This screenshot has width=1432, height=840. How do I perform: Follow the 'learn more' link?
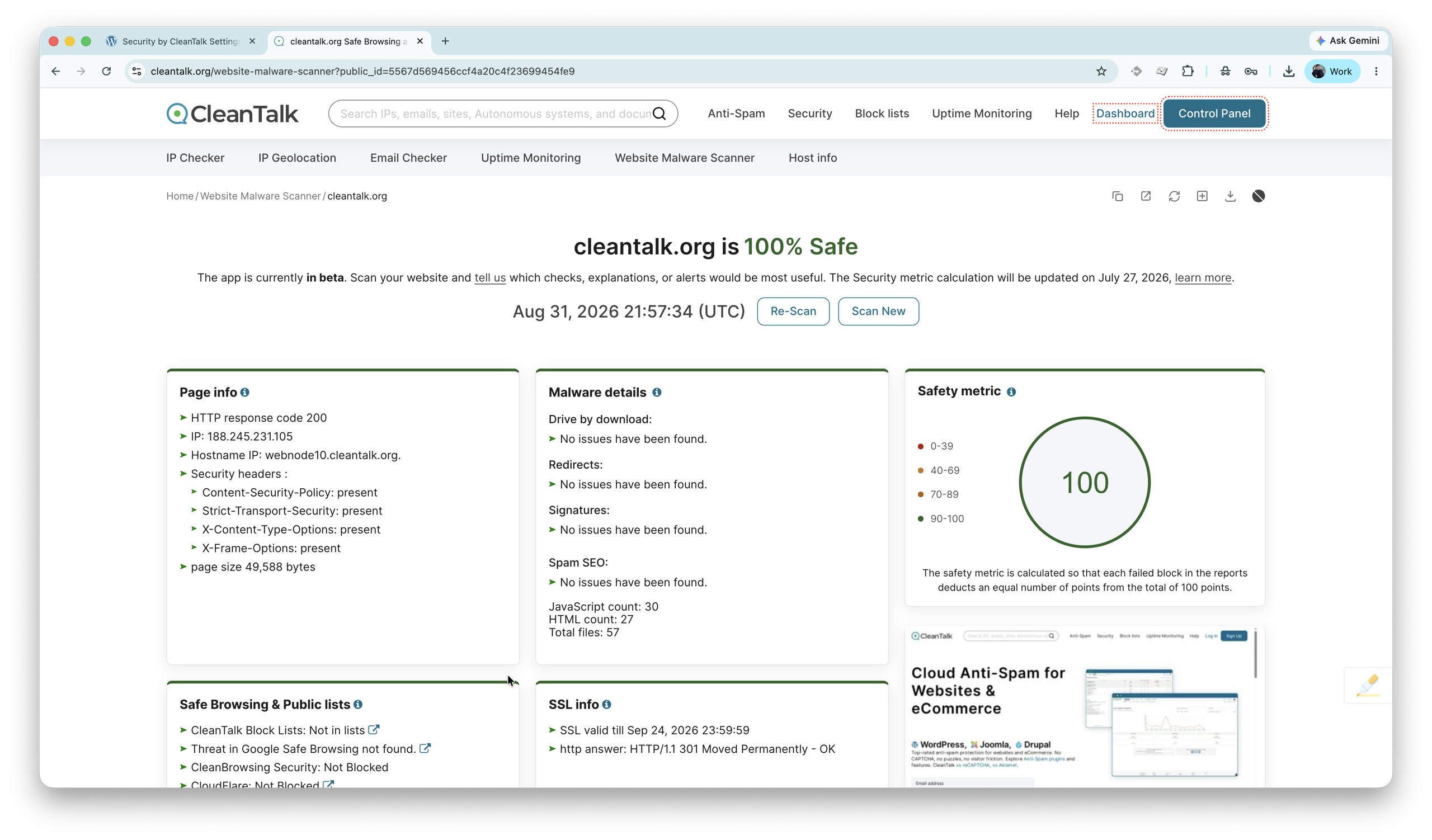[1203, 278]
